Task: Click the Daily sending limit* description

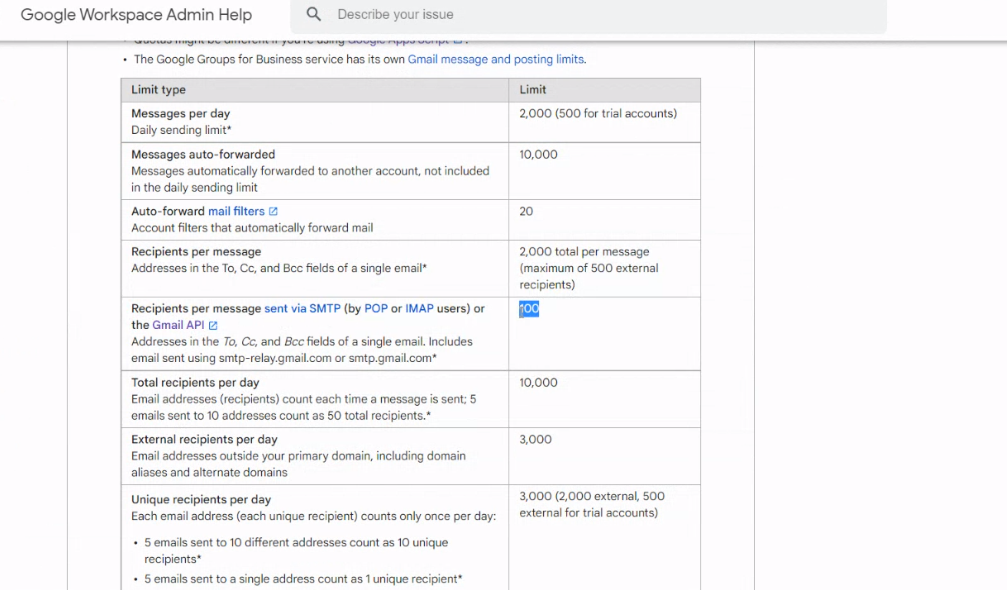Action: 181,130
